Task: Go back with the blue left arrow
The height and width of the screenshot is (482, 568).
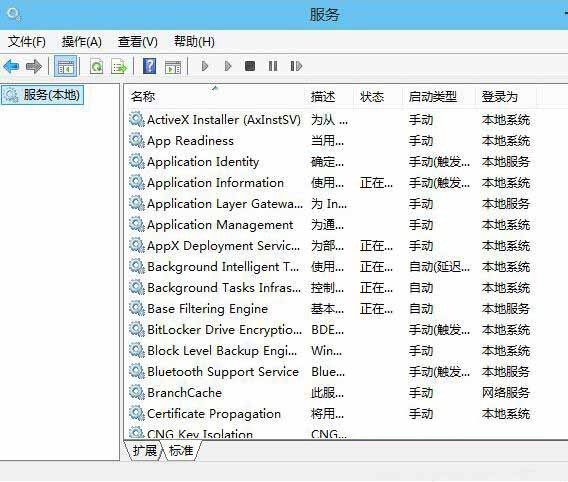Action: 11,66
